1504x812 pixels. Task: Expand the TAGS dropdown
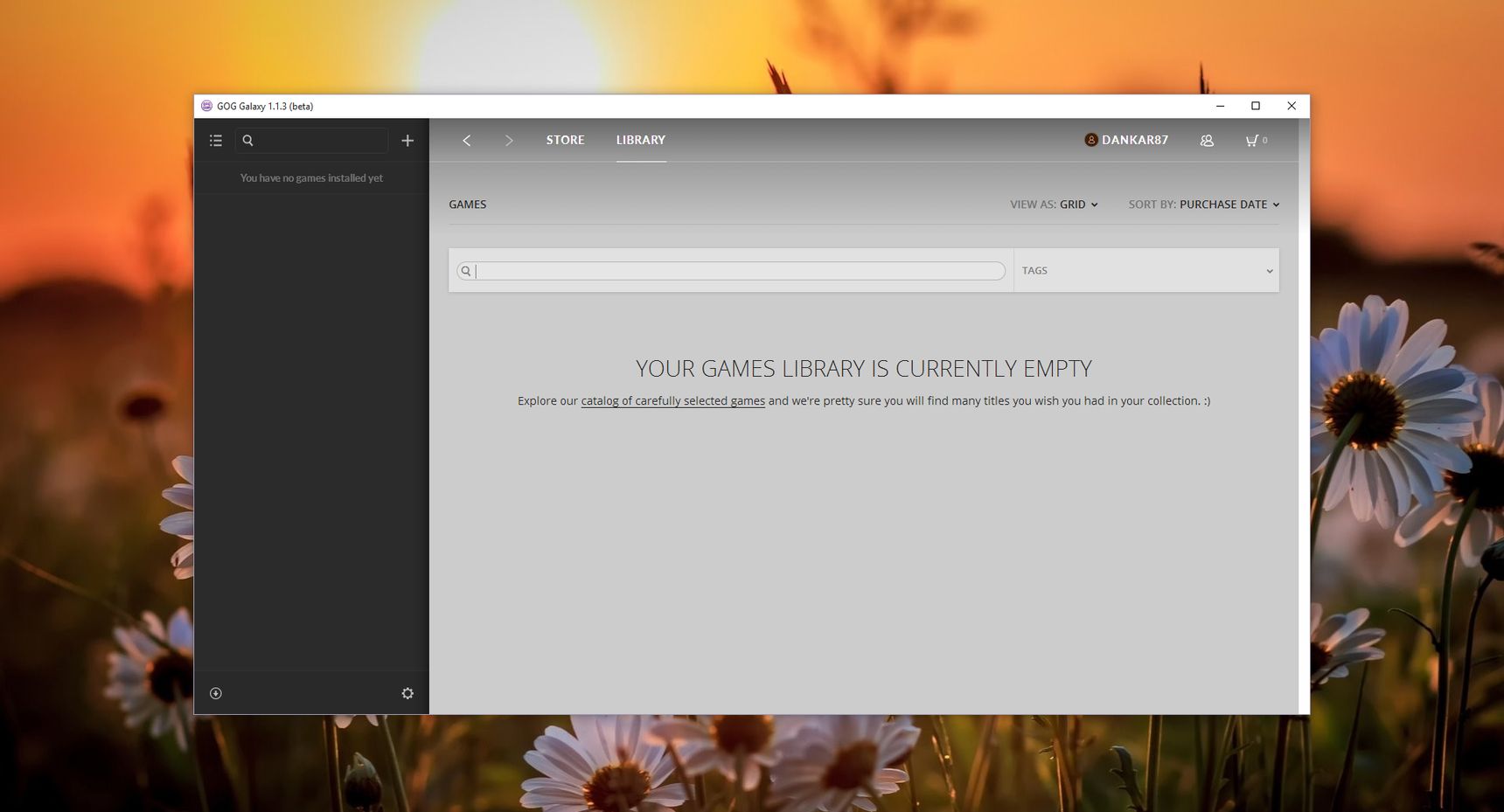click(1146, 271)
